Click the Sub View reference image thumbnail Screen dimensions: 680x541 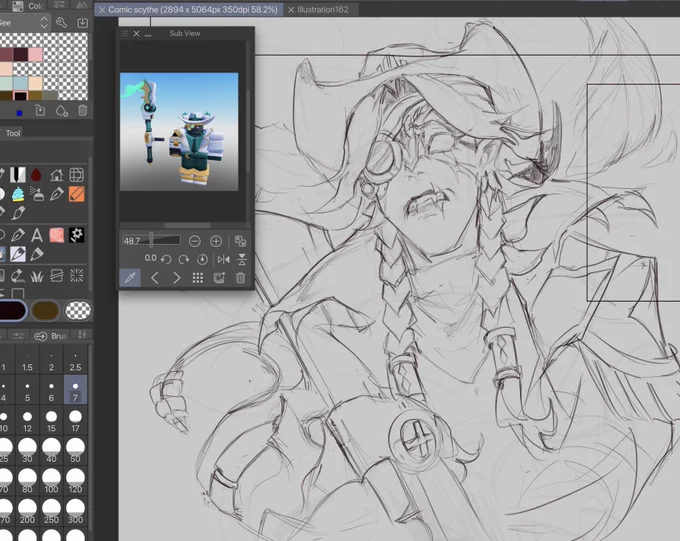tap(179, 131)
